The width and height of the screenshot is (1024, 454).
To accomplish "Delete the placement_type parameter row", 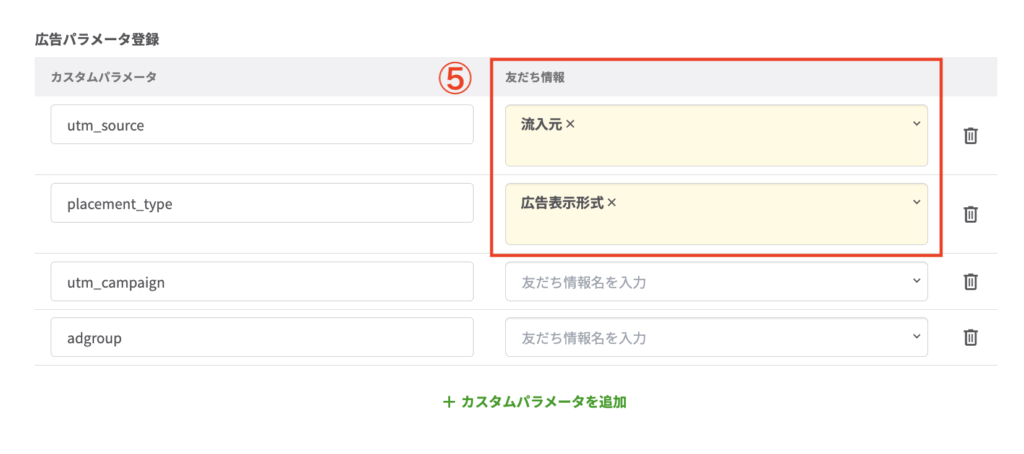I will point(969,213).
